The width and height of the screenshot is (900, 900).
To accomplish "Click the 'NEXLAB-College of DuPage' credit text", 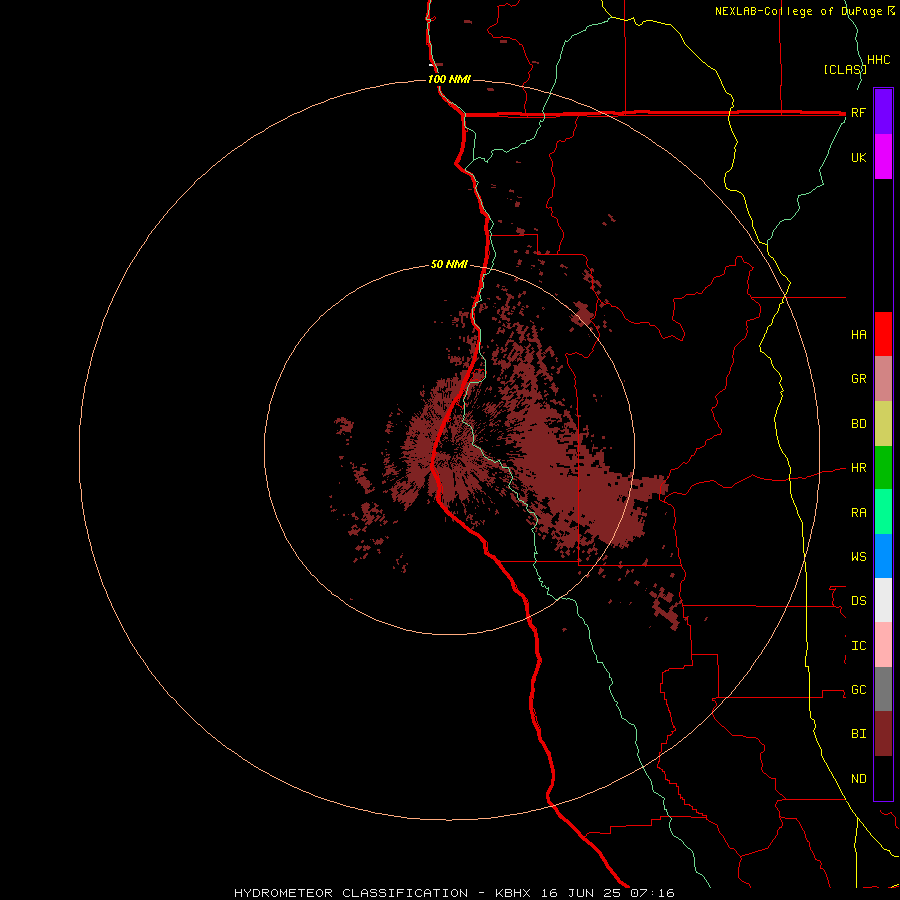I will [800, 11].
